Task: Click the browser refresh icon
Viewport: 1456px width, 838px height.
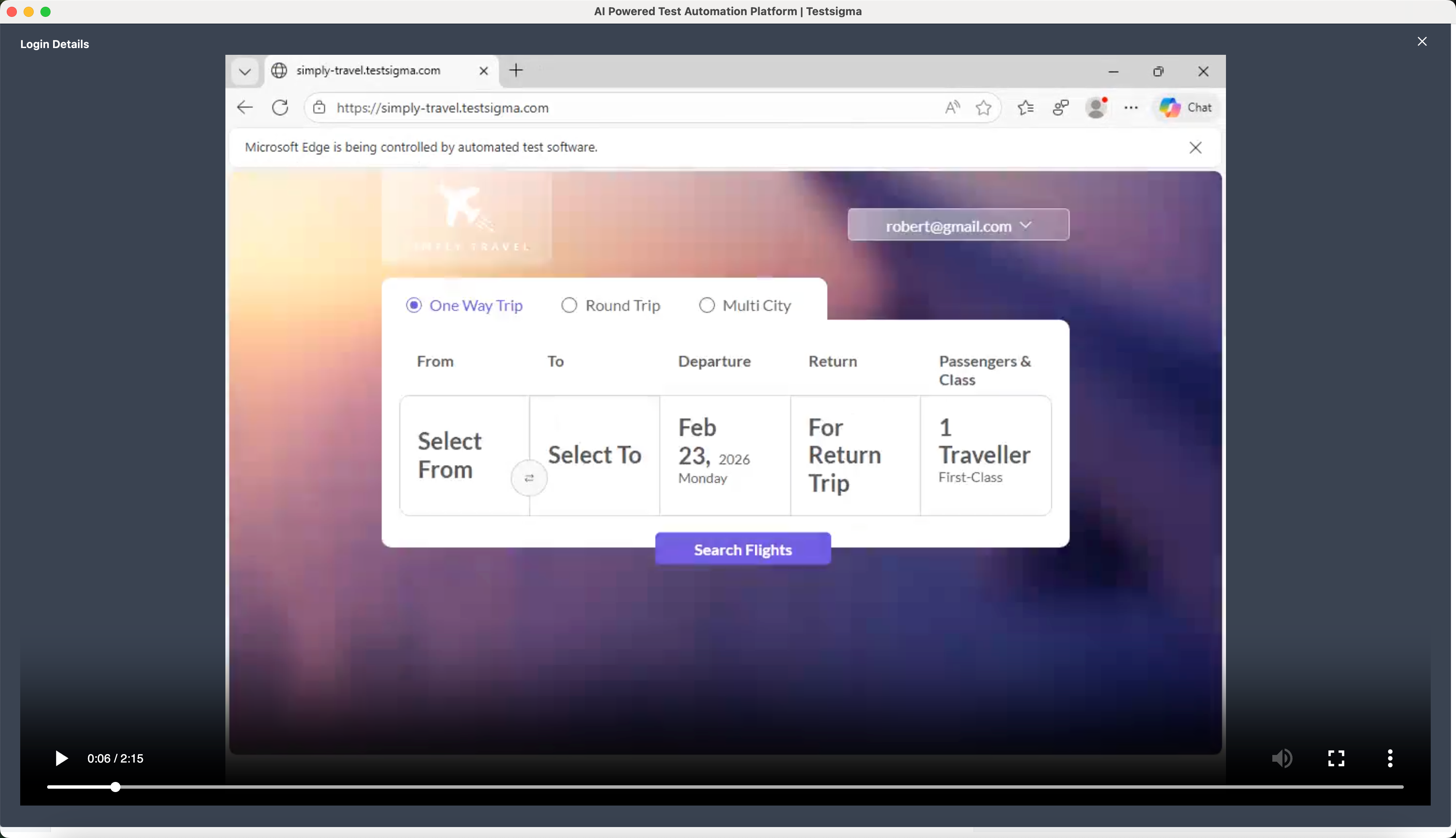Action: click(x=280, y=107)
